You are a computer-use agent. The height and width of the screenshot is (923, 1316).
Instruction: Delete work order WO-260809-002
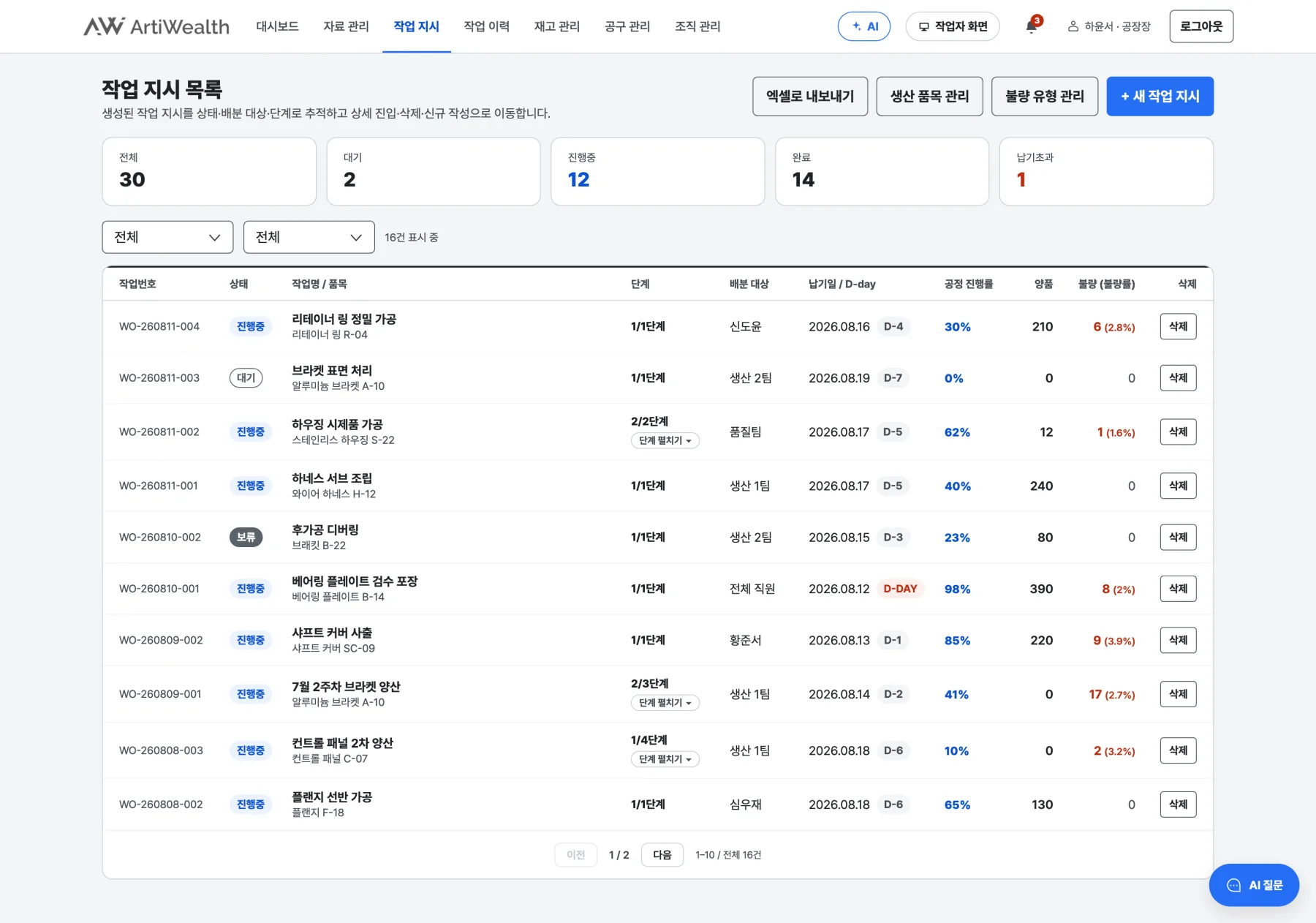1178,640
